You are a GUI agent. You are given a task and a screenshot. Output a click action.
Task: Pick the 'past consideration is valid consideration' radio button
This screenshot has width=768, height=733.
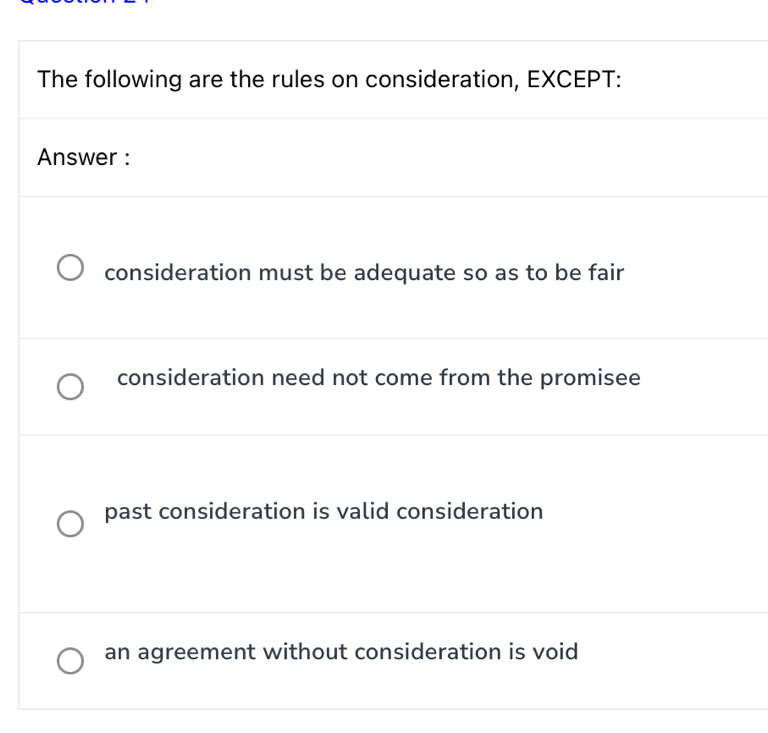70,524
